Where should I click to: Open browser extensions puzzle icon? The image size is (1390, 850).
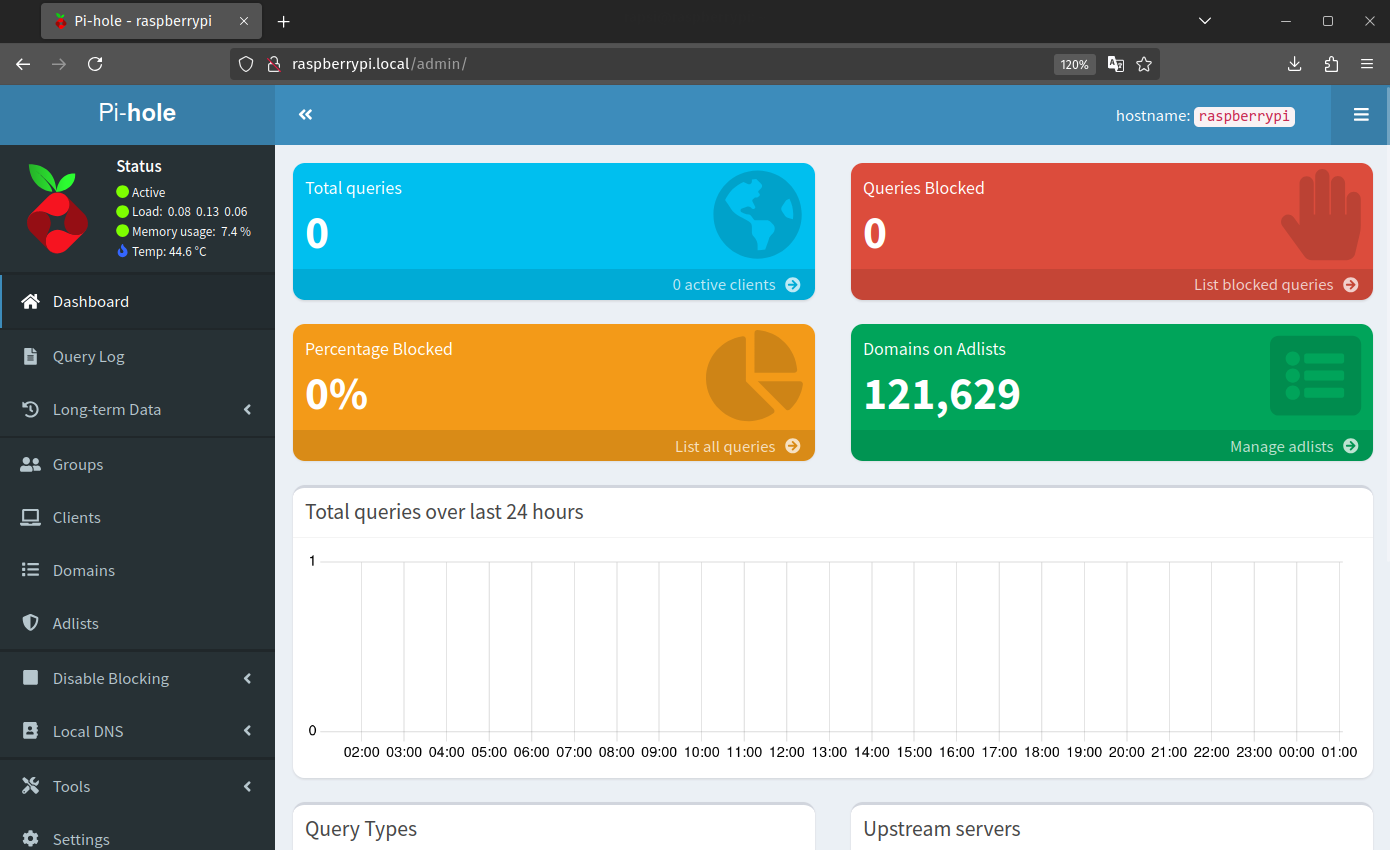point(1331,64)
